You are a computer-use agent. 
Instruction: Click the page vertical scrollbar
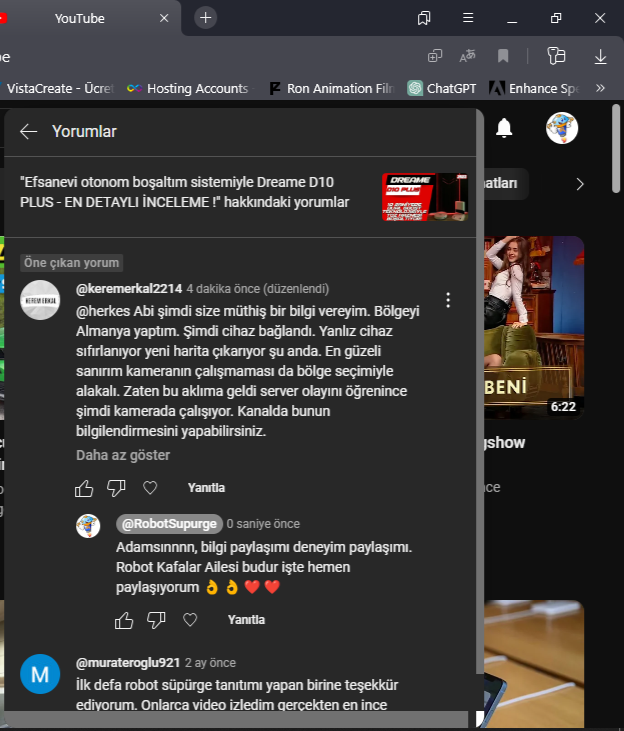tap(616, 148)
